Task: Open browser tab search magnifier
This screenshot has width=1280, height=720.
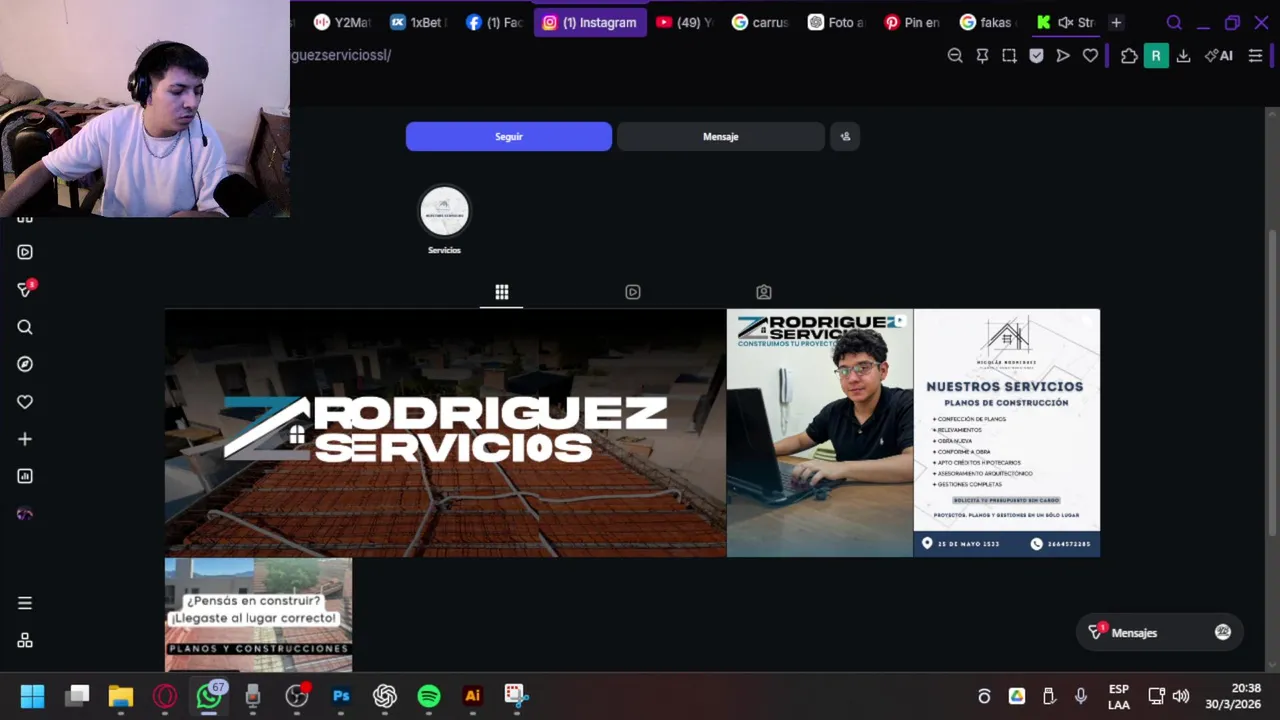Action: pos(1174,22)
